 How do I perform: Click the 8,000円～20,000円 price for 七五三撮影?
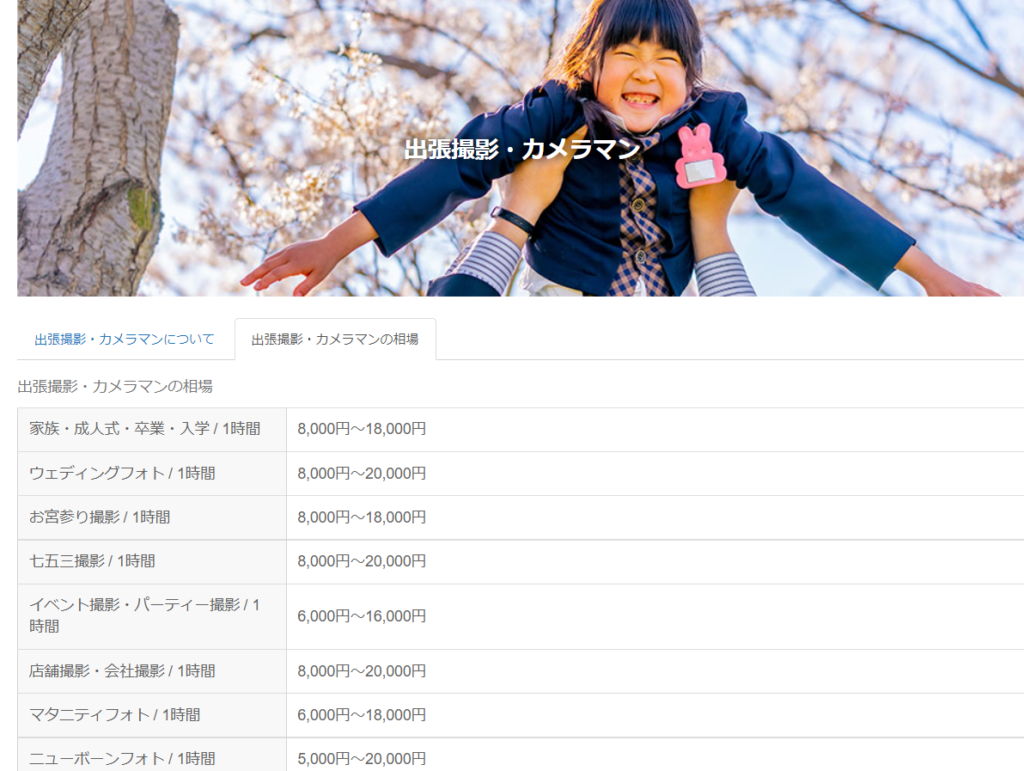tap(362, 561)
